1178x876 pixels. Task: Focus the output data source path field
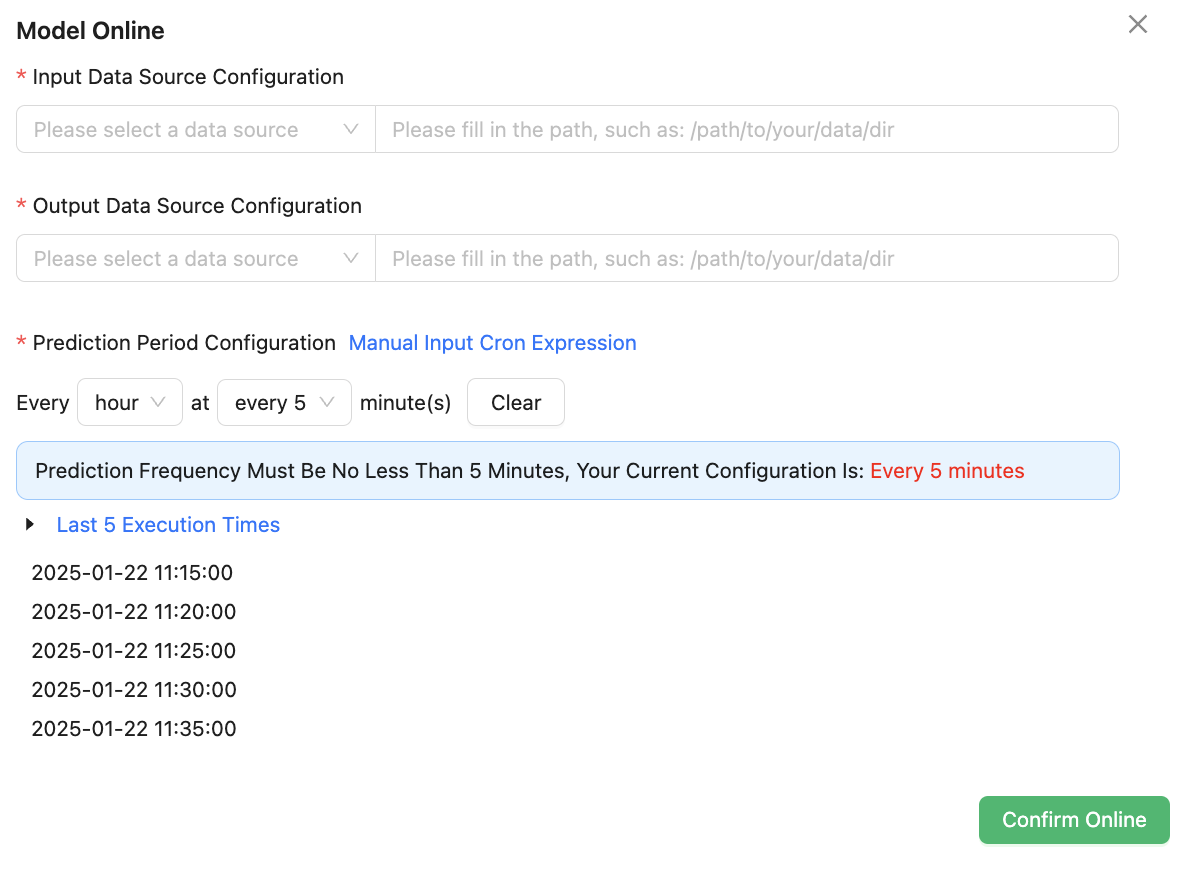click(745, 258)
